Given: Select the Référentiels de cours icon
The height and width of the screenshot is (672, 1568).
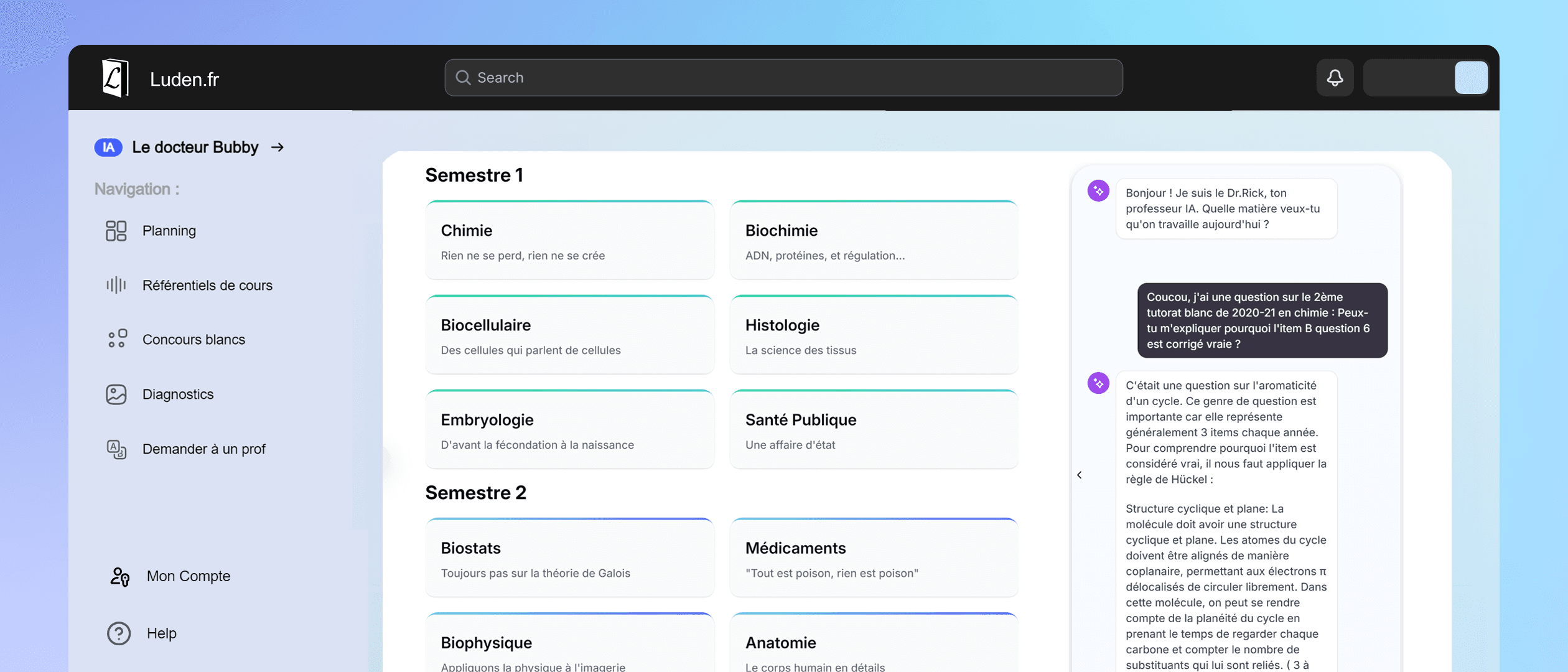Looking at the screenshot, I should [x=116, y=285].
